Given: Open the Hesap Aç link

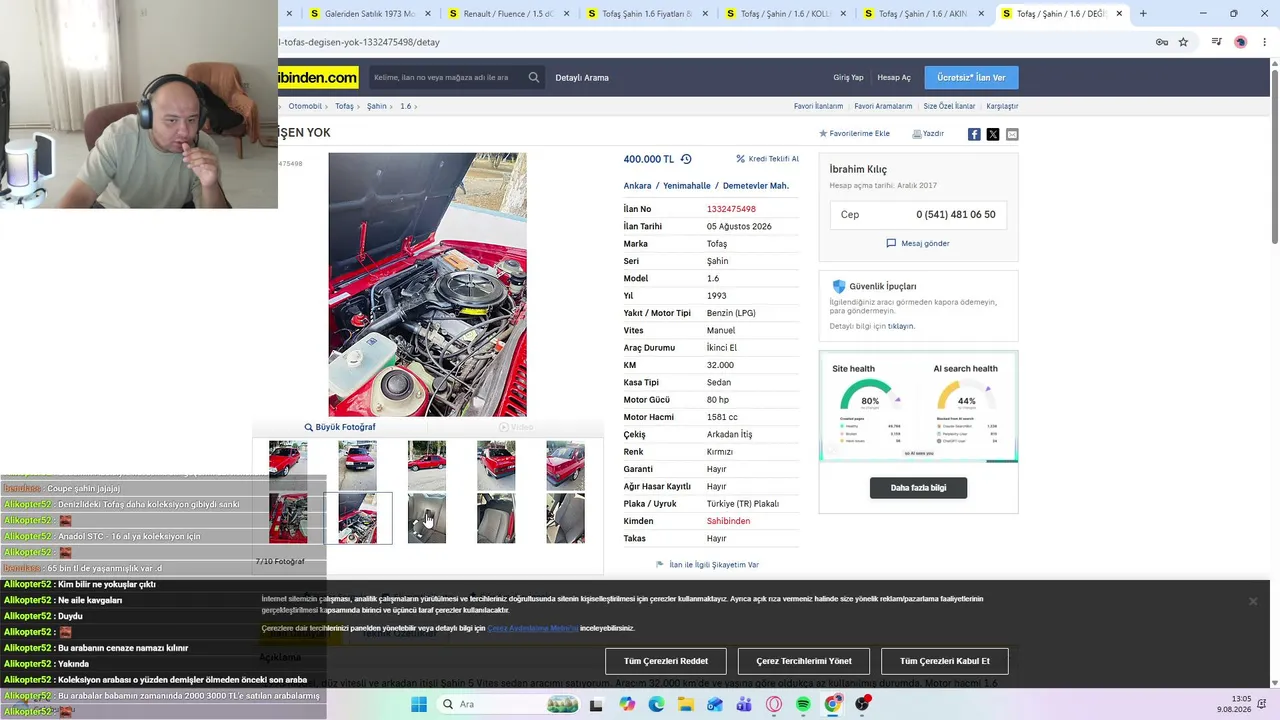Looking at the screenshot, I should click(x=894, y=77).
